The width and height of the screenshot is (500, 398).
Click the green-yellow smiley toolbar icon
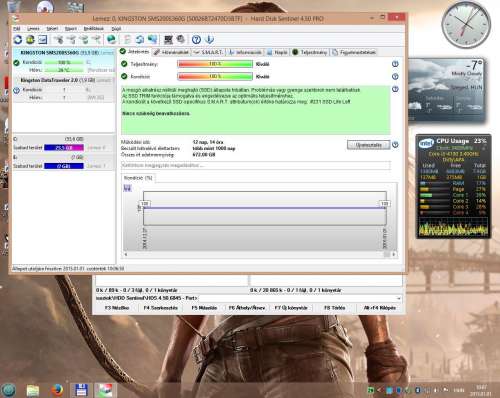(30, 40)
